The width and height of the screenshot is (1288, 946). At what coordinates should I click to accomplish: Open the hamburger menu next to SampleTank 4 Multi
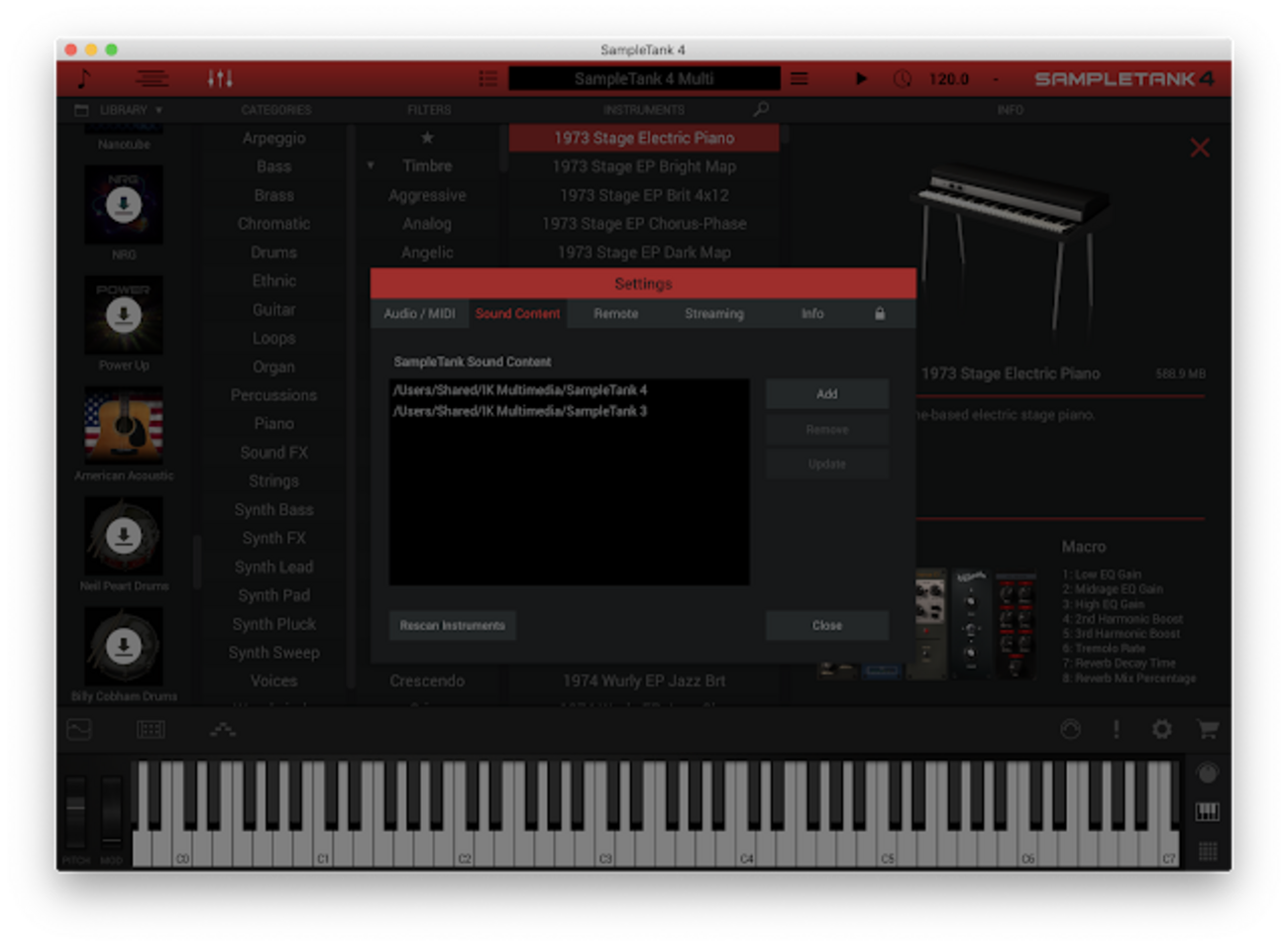(799, 78)
